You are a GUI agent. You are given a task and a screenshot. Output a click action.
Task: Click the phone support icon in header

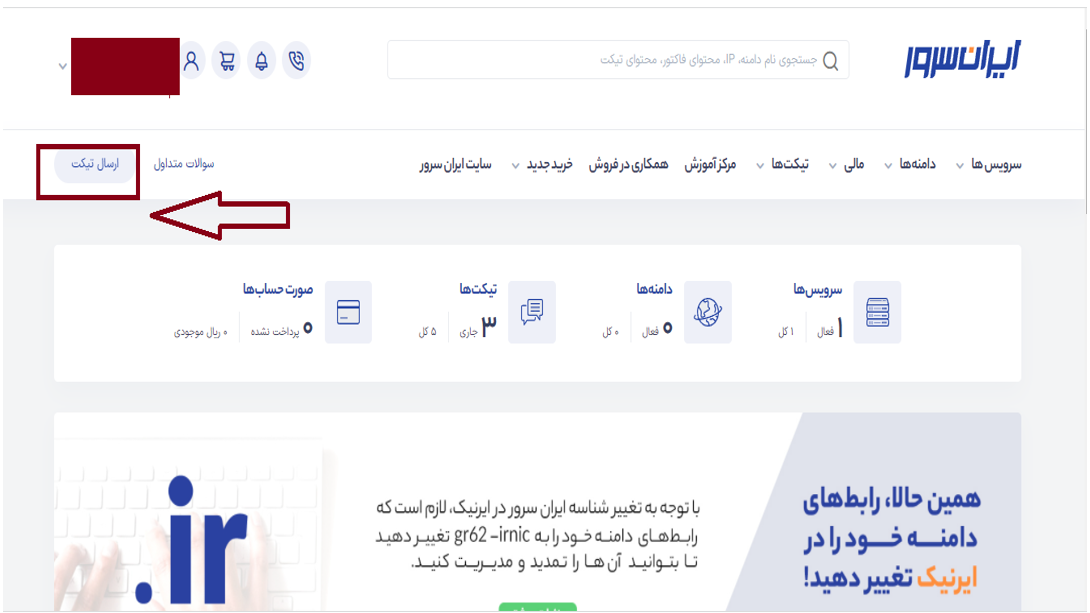[x=296, y=61]
